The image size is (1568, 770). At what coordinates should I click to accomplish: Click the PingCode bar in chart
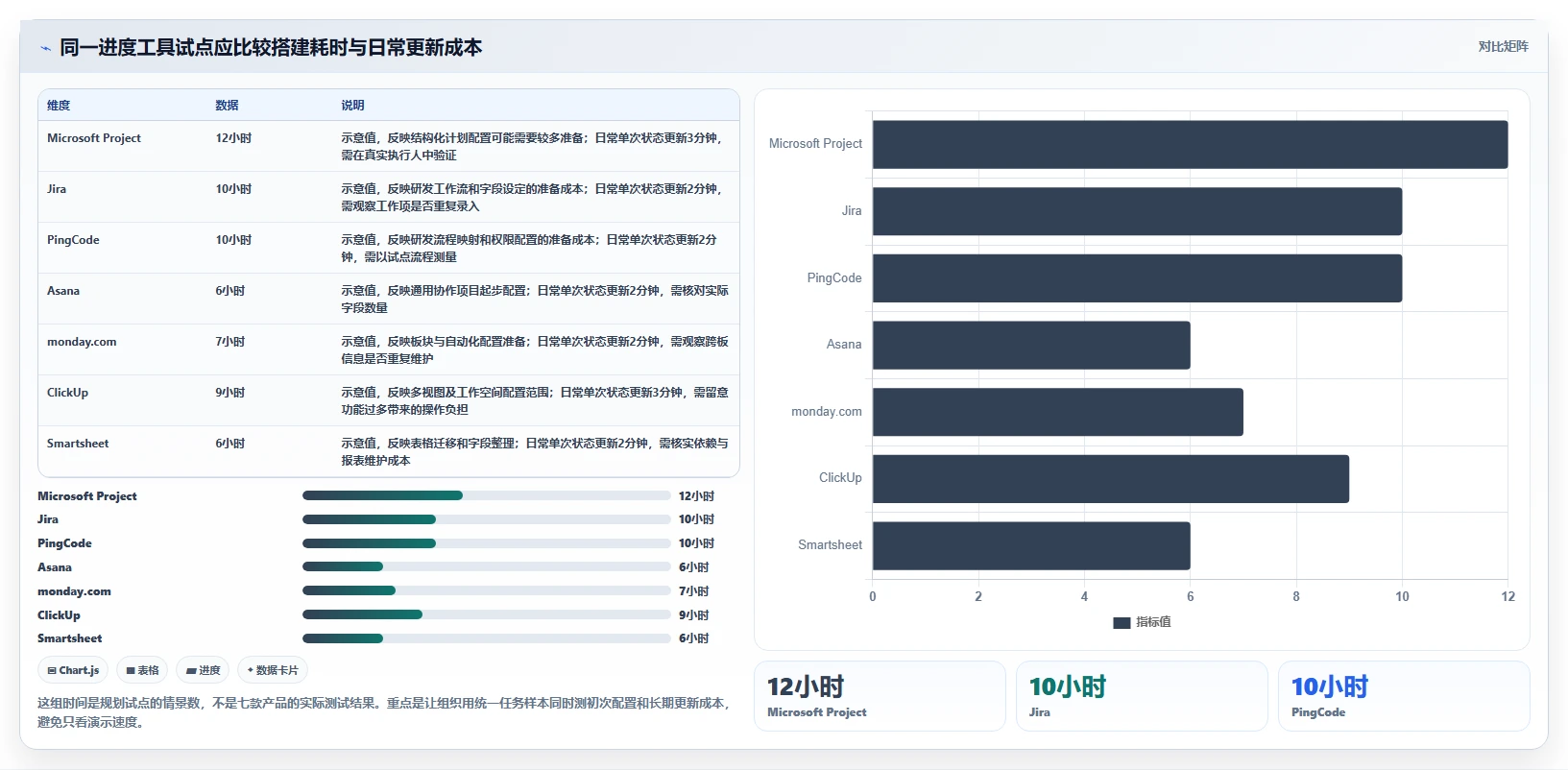click(x=1137, y=278)
